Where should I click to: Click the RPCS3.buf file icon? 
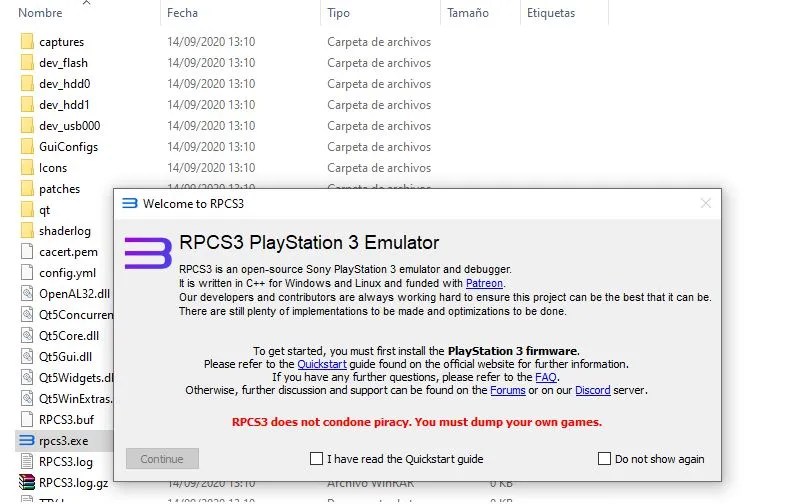click(27, 420)
